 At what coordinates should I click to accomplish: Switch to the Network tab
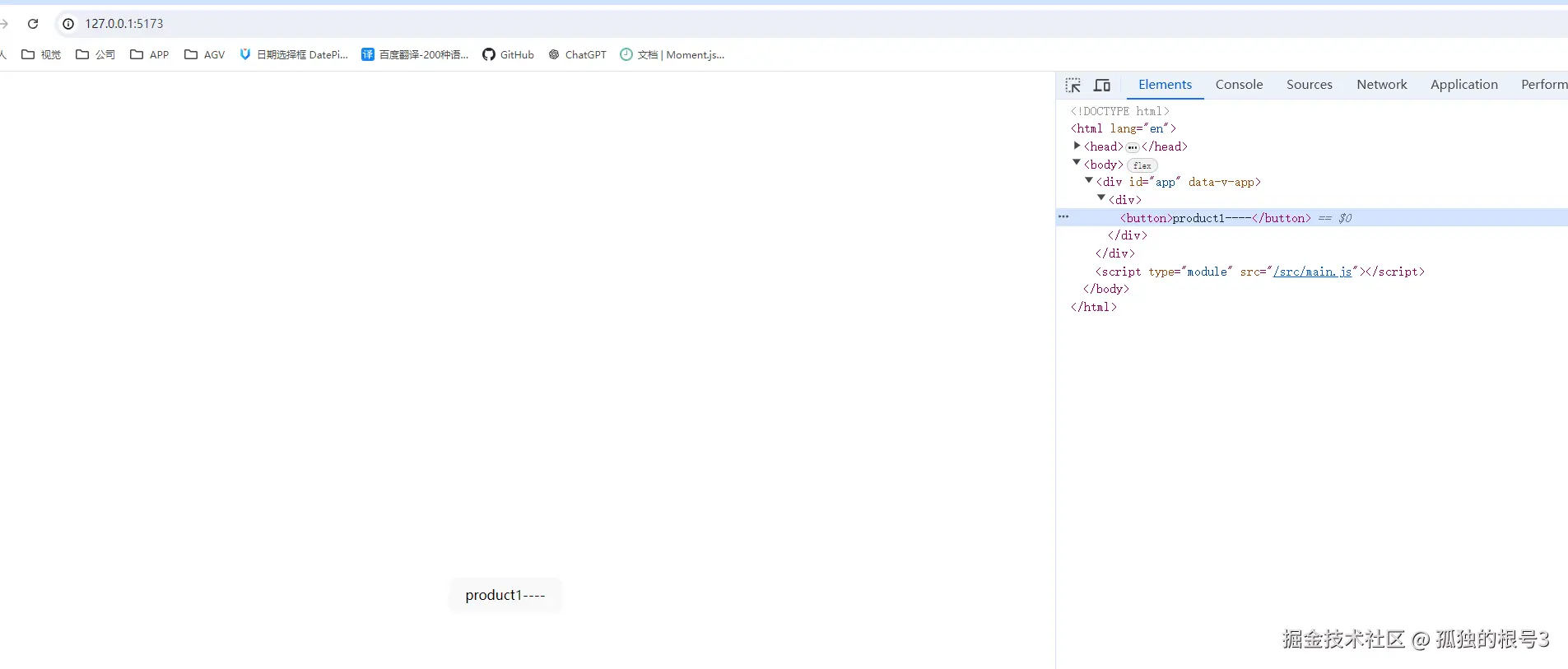tap(1382, 85)
